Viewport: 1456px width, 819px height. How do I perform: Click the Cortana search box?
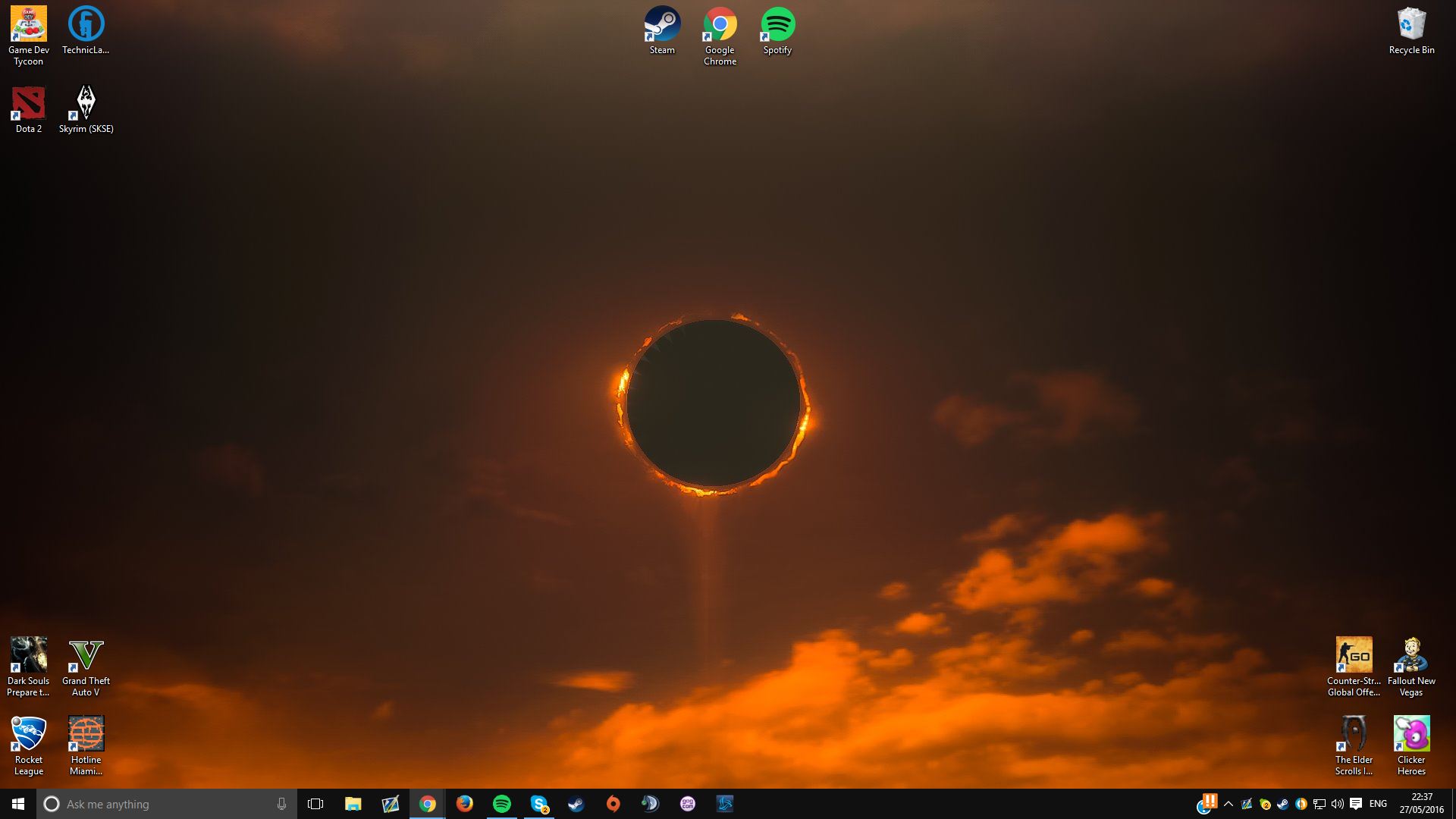point(167,804)
